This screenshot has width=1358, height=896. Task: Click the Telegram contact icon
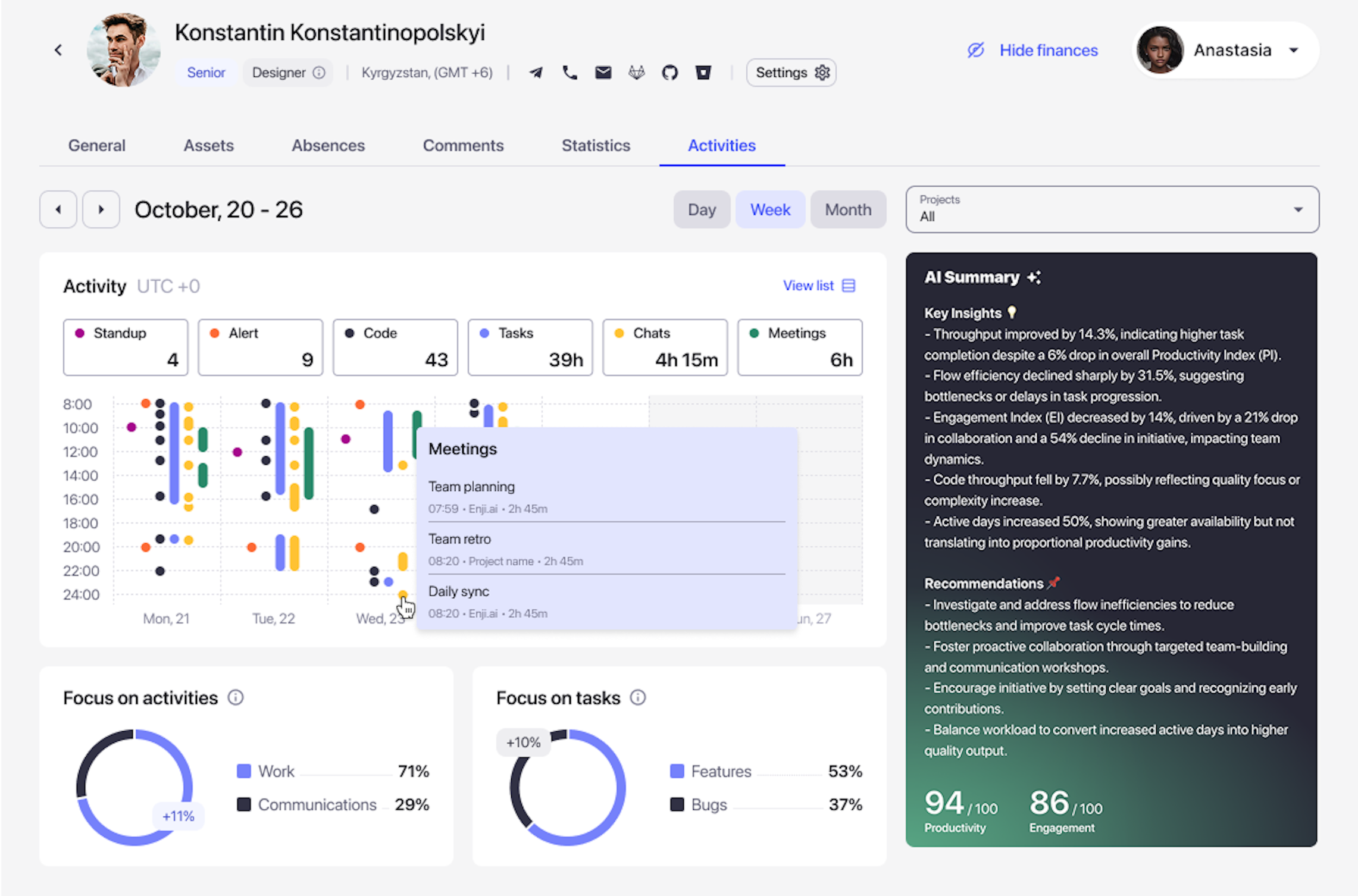coord(536,73)
